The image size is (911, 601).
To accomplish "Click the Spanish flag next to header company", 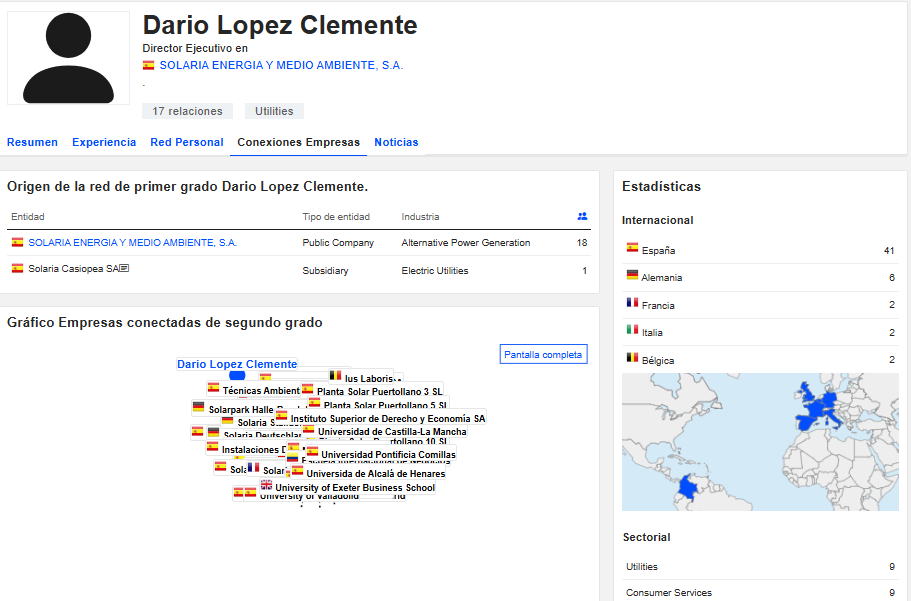I will (x=149, y=65).
